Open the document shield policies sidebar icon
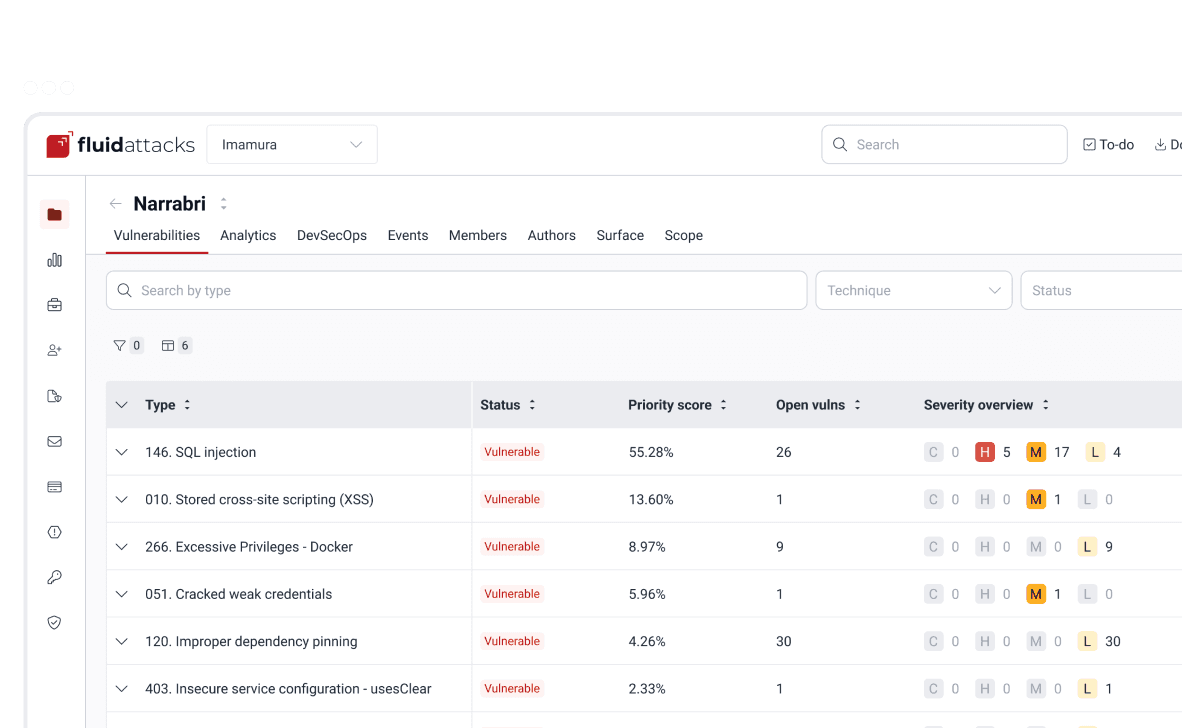Screen dimensions: 1182x728 54,396
